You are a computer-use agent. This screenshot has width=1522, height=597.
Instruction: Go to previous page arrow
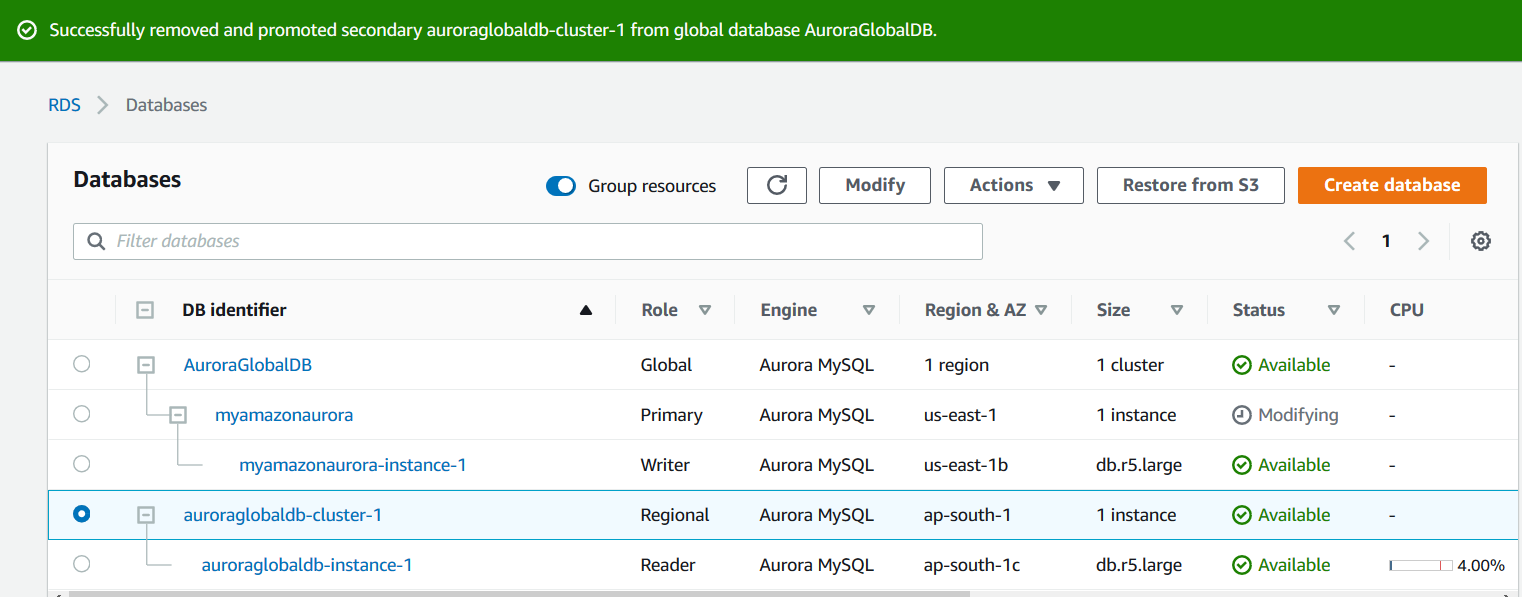pyautogui.click(x=1349, y=241)
